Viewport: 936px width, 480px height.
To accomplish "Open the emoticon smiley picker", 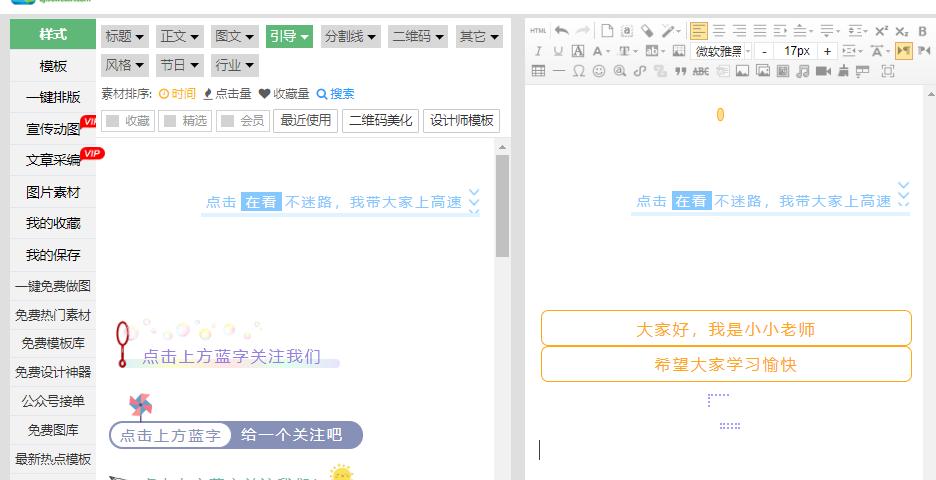I will pyautogui.click(x=599, y=71).
